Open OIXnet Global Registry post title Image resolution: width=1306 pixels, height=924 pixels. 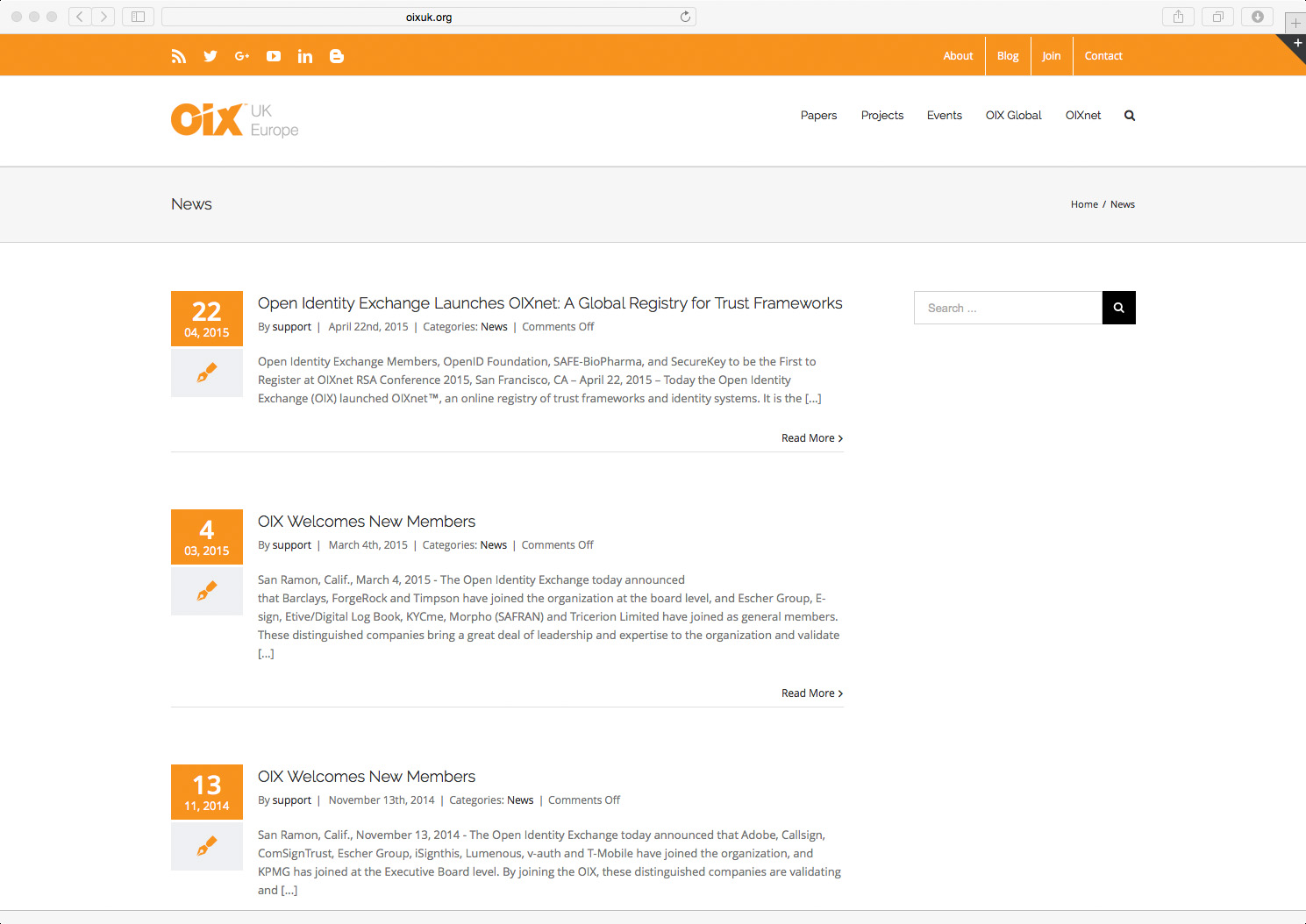point(550,303)
